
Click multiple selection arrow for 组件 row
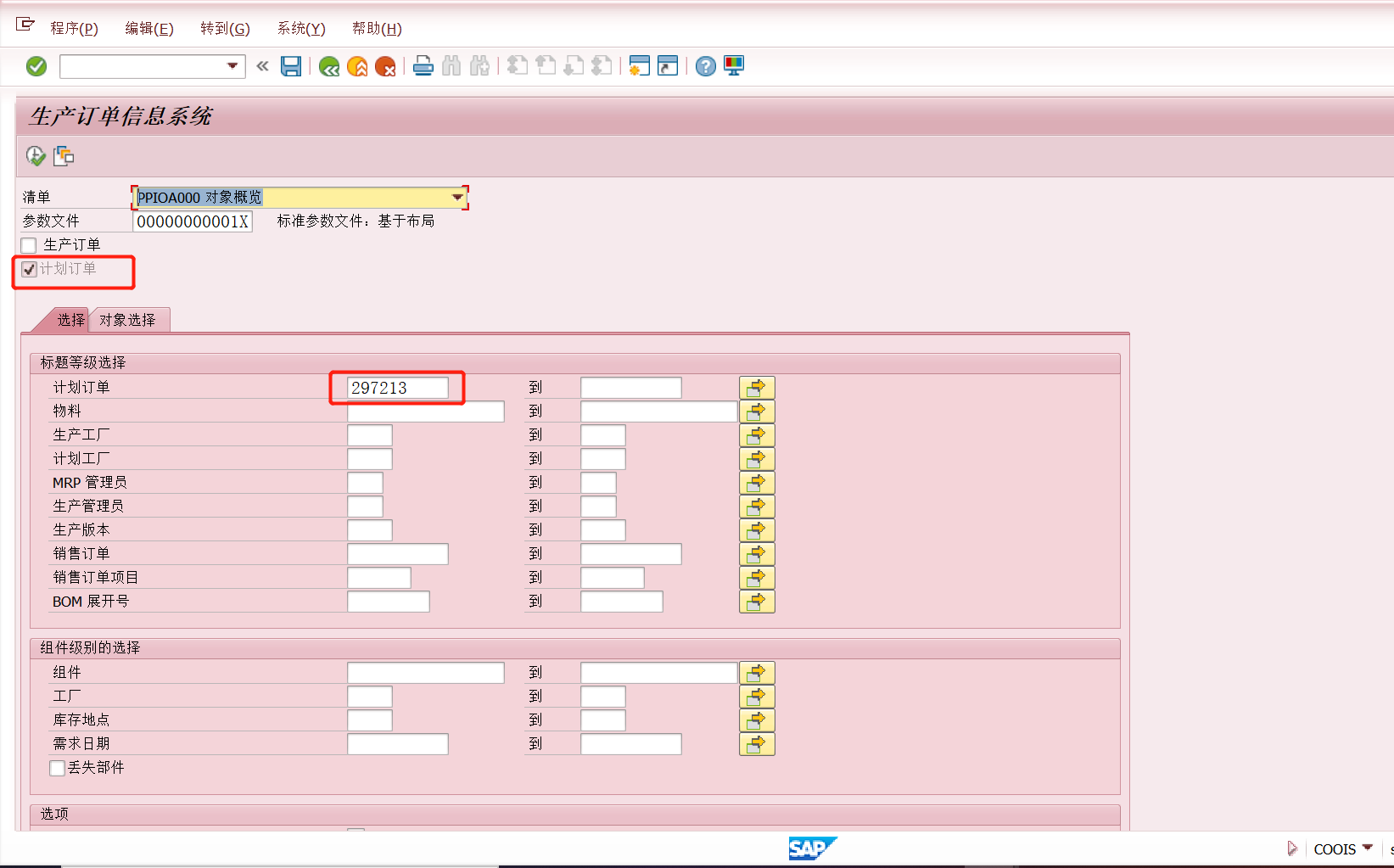[757, 673]
